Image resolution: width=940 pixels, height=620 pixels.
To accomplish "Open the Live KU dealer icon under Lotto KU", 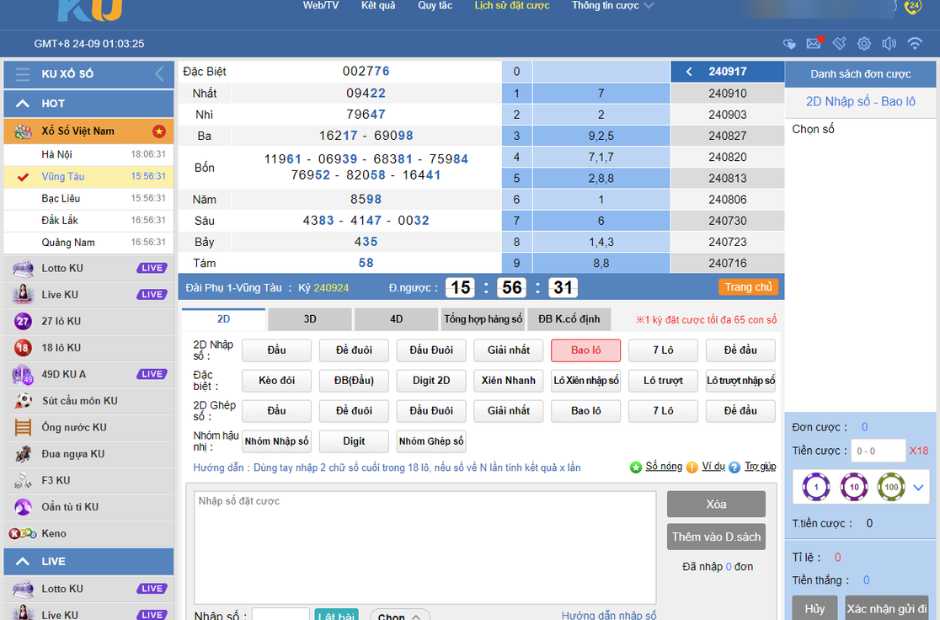I will (x=23, y=294).
